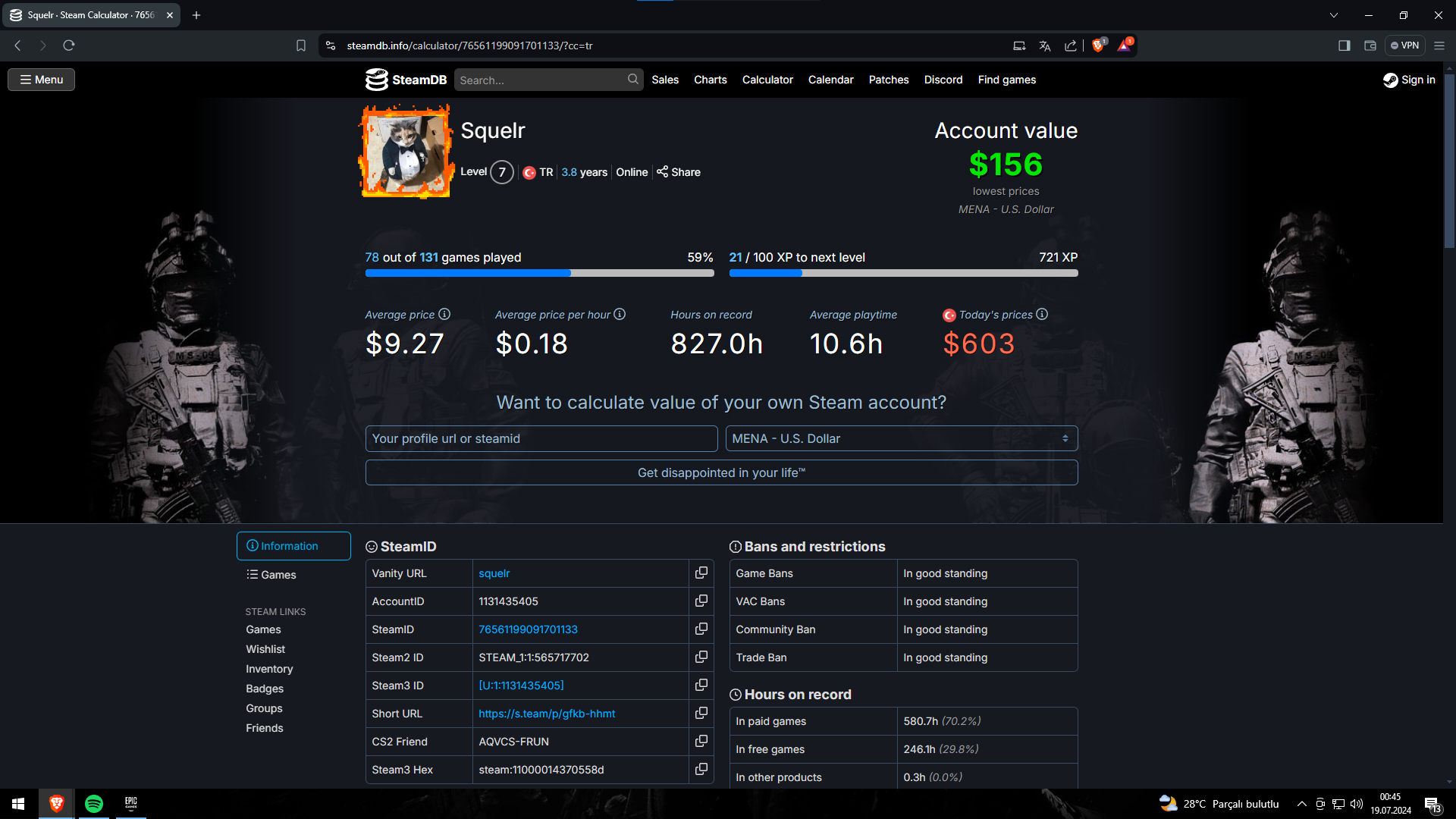Viewport: 1456px width, 819px height.
Task: Open the Charts menu item
Action: tap(710, 80)
